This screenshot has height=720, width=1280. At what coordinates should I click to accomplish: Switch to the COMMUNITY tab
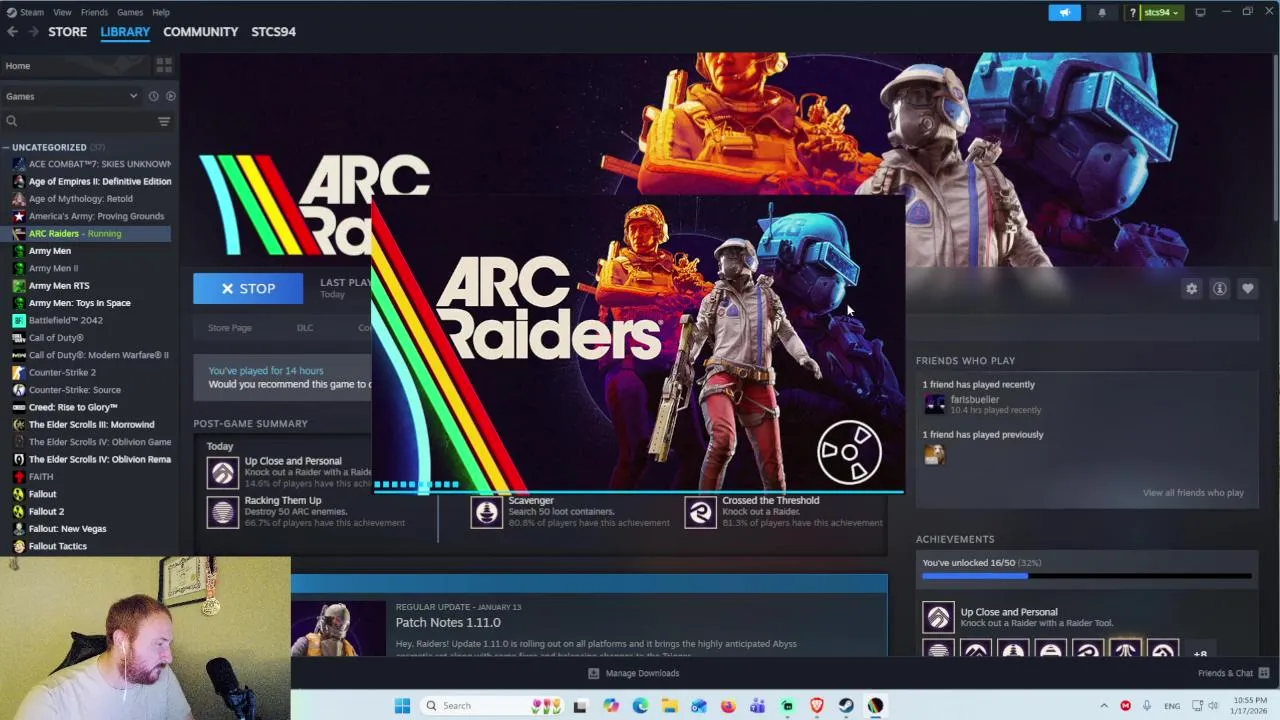coord(200,32)
